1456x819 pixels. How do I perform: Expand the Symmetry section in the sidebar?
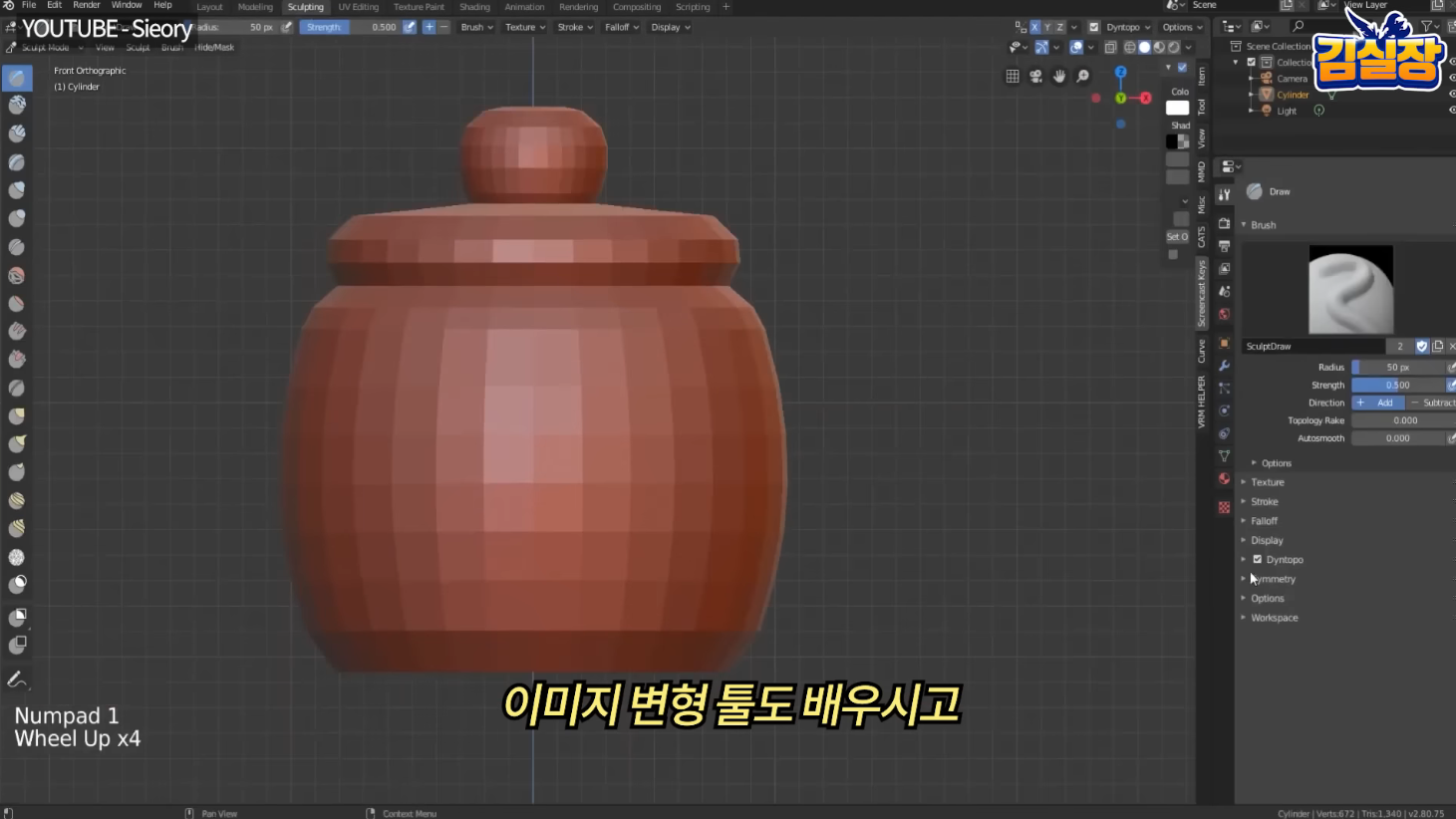[1274, 578]
